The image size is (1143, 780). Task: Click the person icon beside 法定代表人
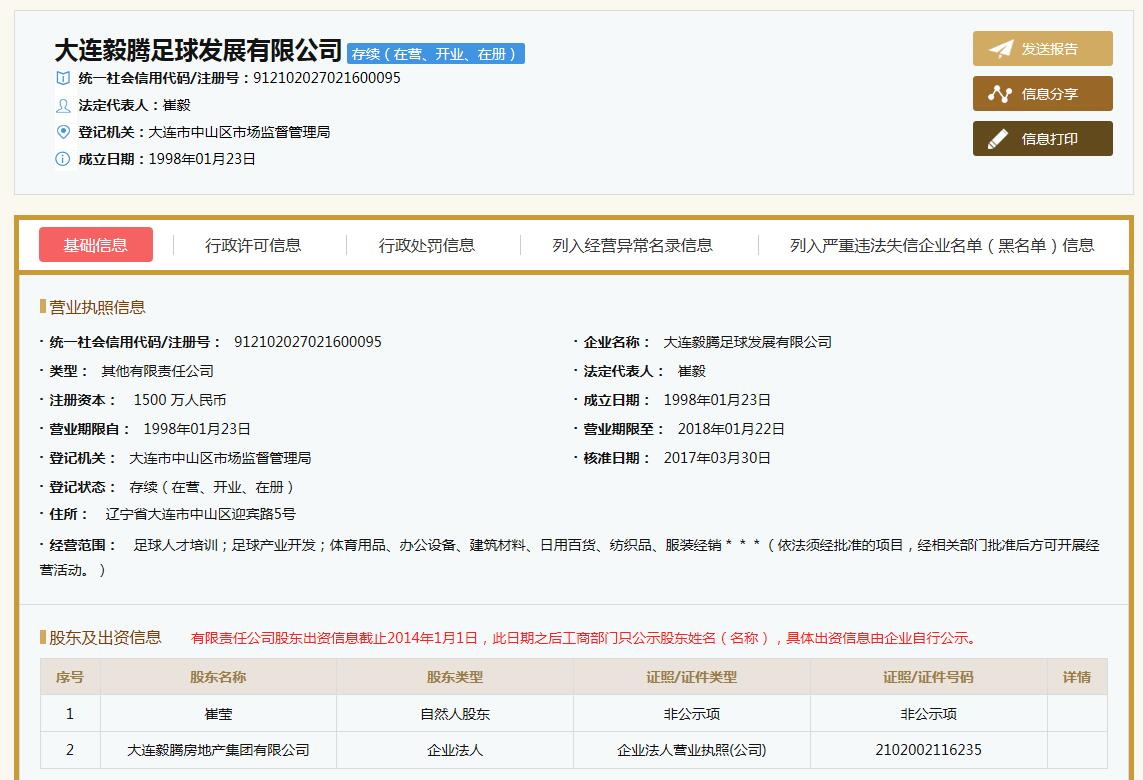pyautogui.click(x=62, y=104)
